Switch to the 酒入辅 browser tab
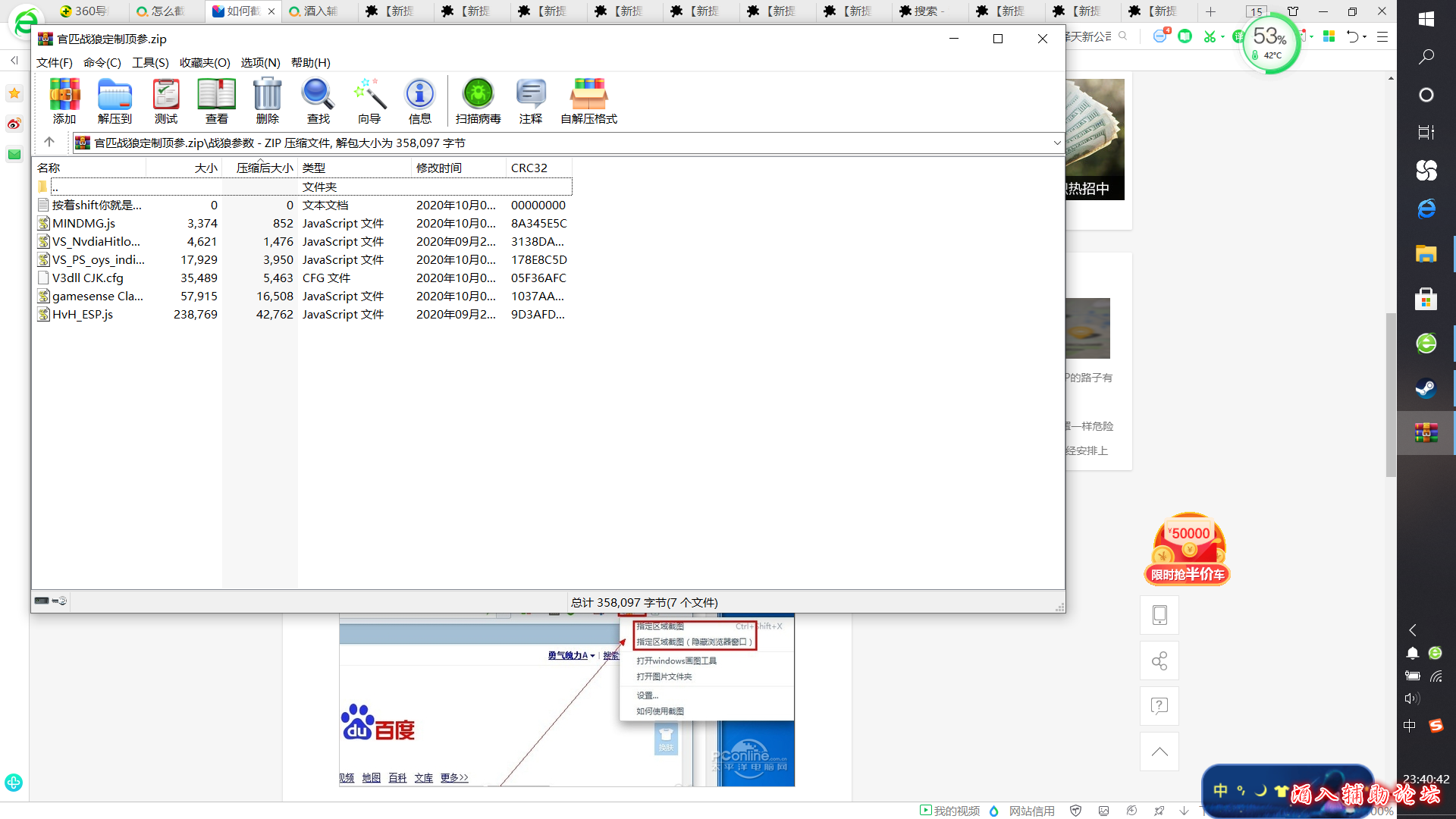Screen dimensions: 1456x819 (318, 11)
